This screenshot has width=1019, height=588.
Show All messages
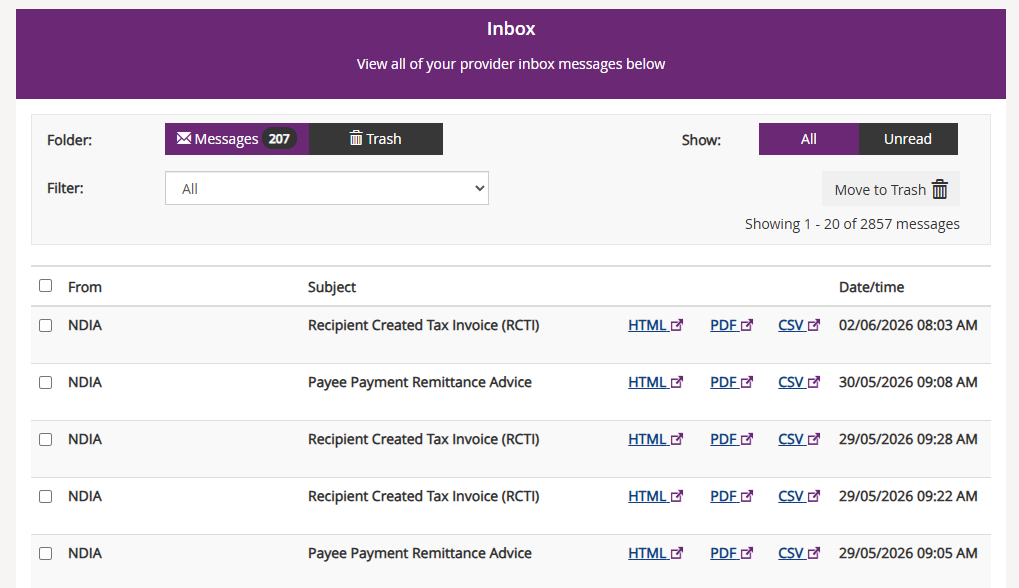coord(808,139)
